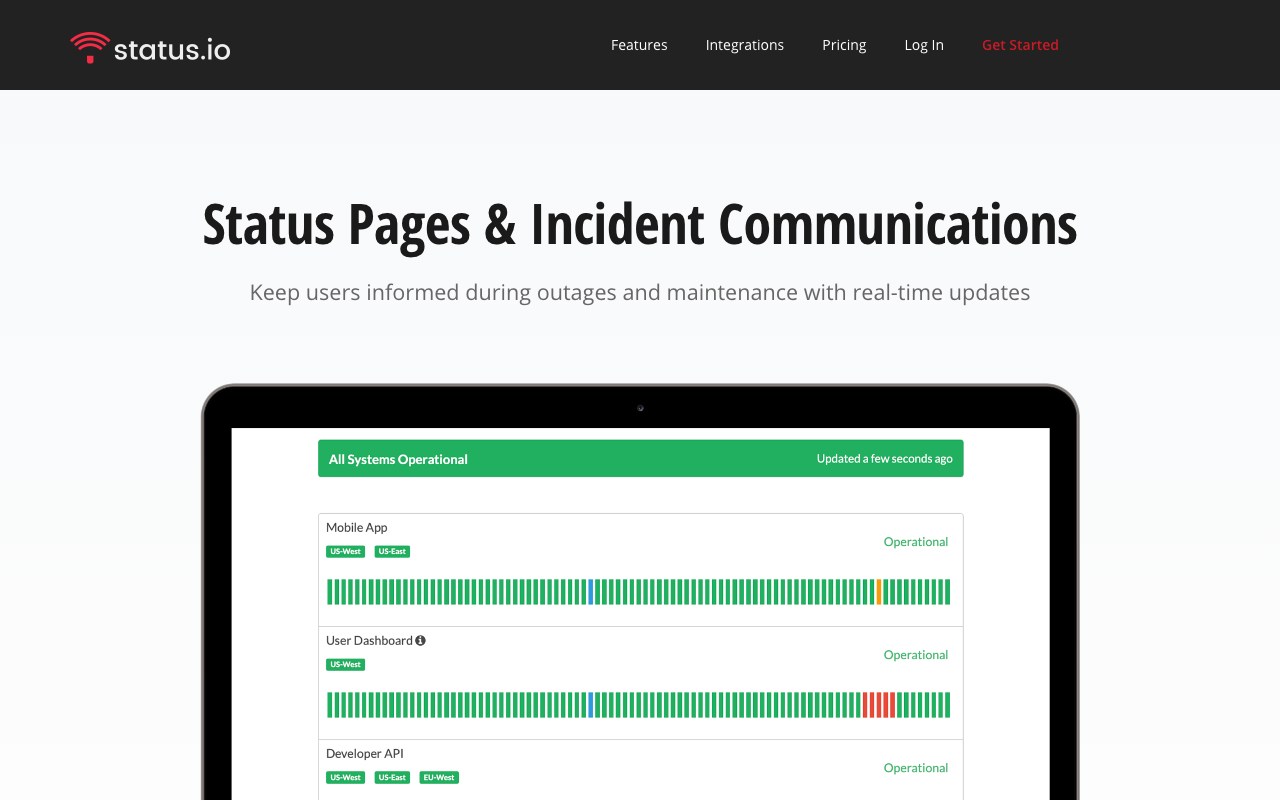Click the Operational status for Developer API
The image size is (1280, 800).
tap(916, 768)
